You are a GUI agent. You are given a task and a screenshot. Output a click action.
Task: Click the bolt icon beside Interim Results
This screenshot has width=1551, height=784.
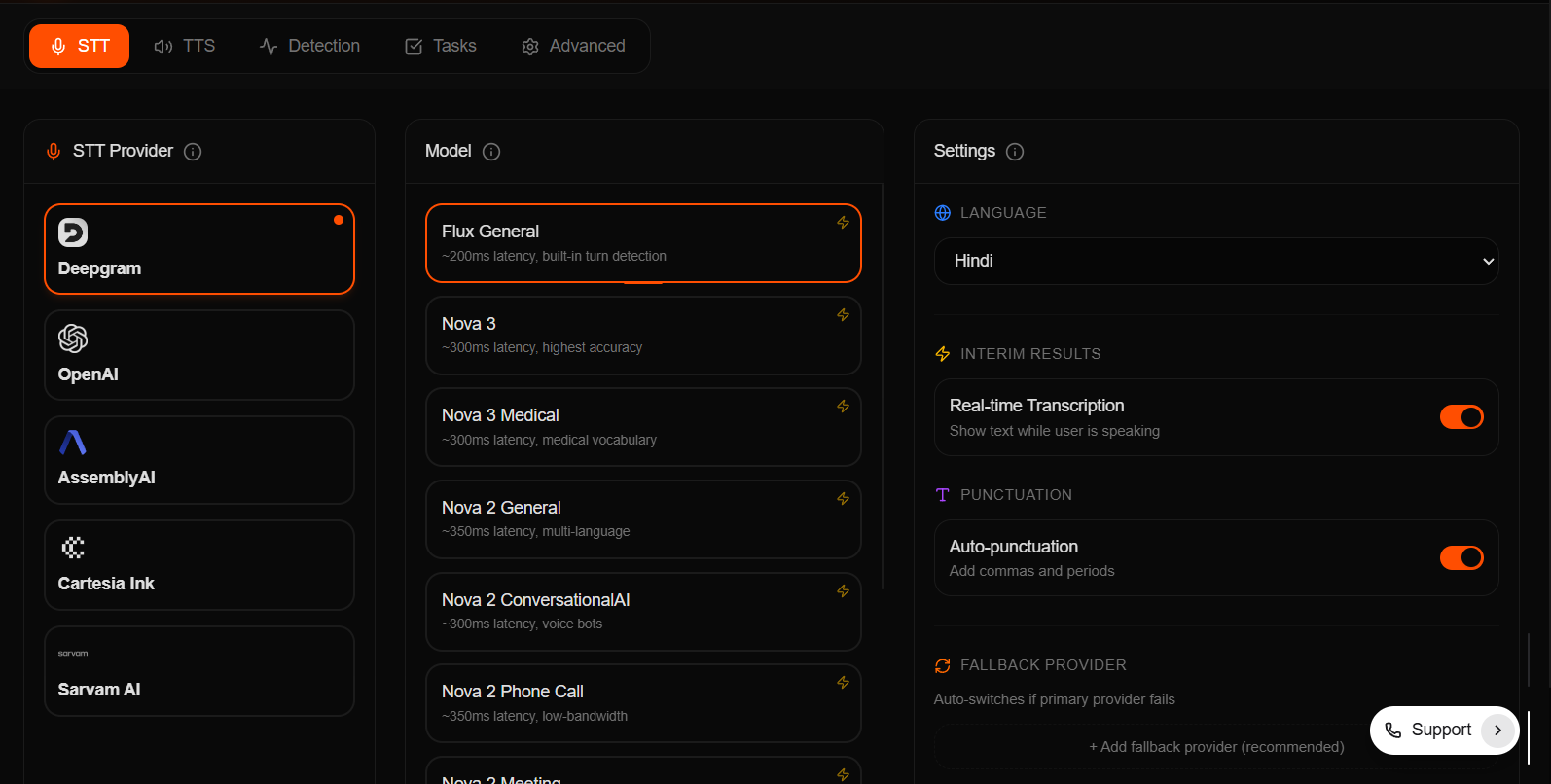click(943, 354)
